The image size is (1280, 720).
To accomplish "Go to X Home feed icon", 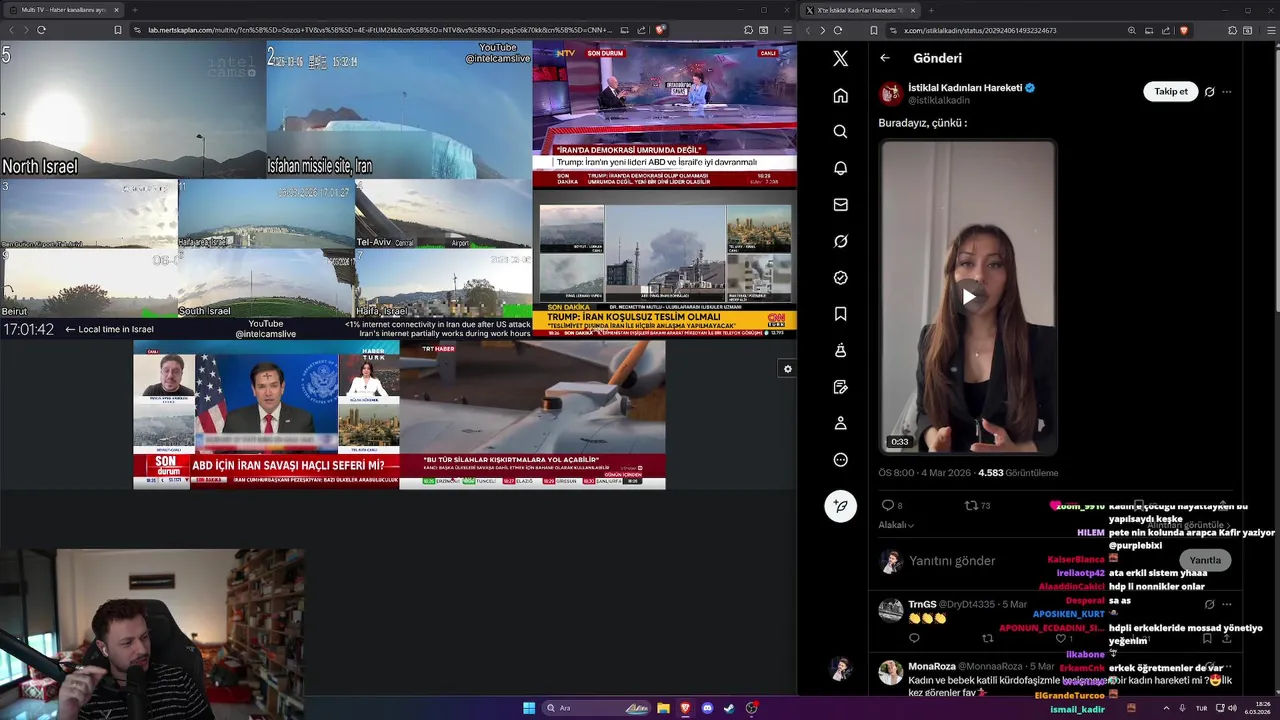I will click(x=840, y=95).
